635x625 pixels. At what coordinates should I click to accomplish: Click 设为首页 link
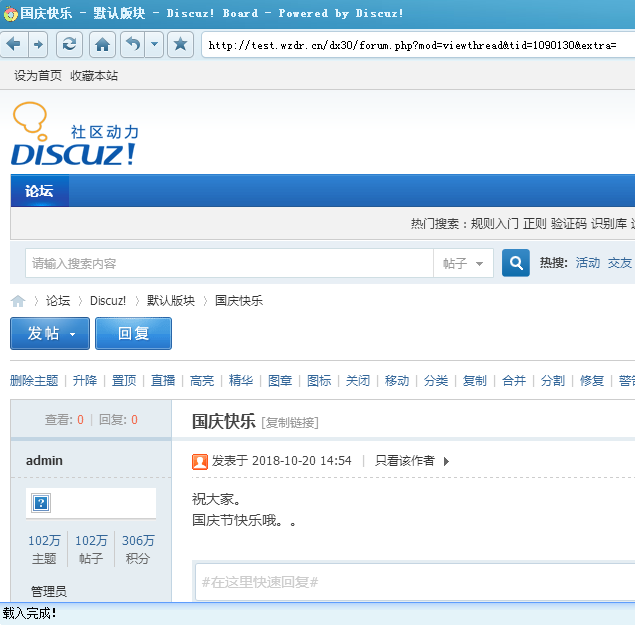pos(38,75)
